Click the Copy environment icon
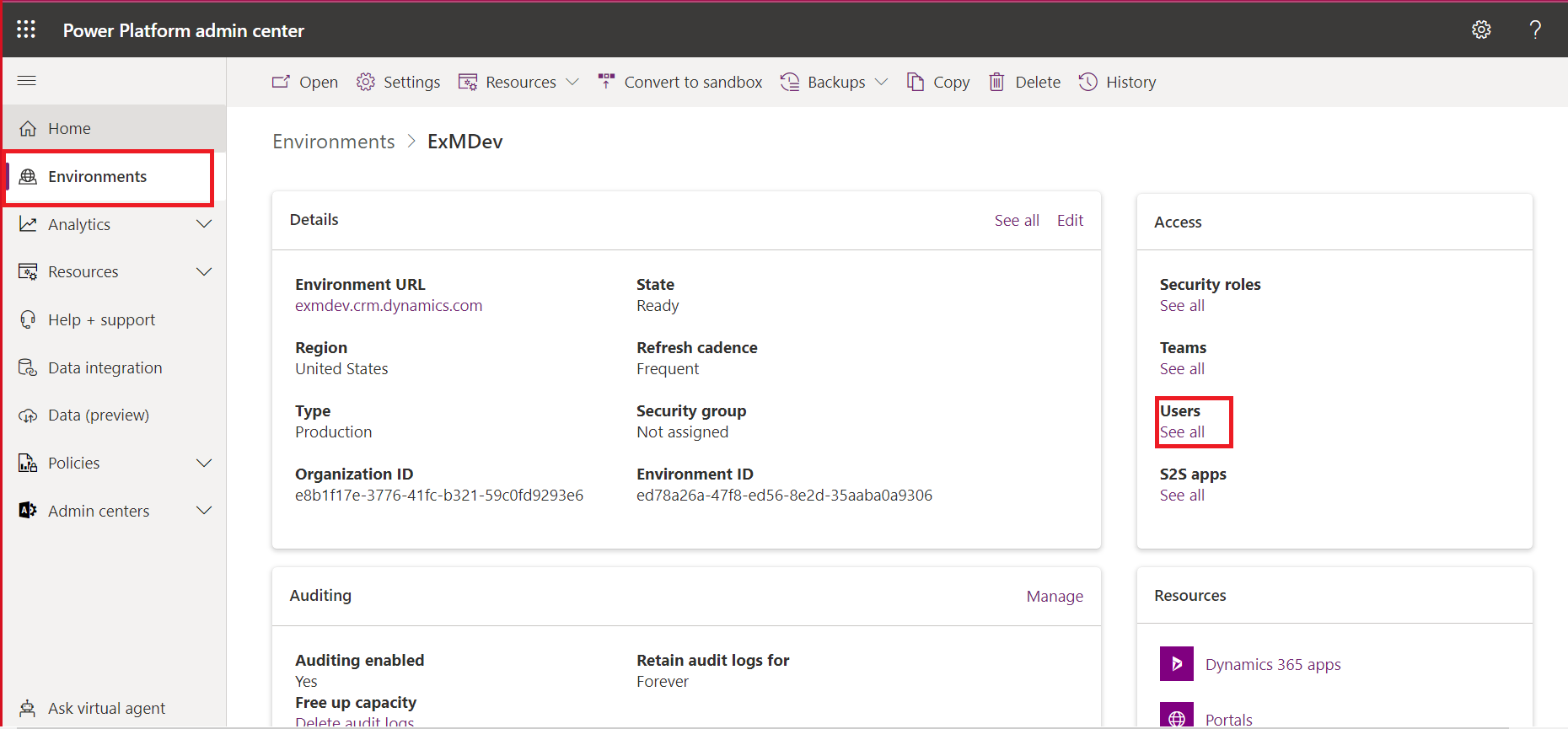1568x729 pixels. pyautogui.click(x=916, y=82)
